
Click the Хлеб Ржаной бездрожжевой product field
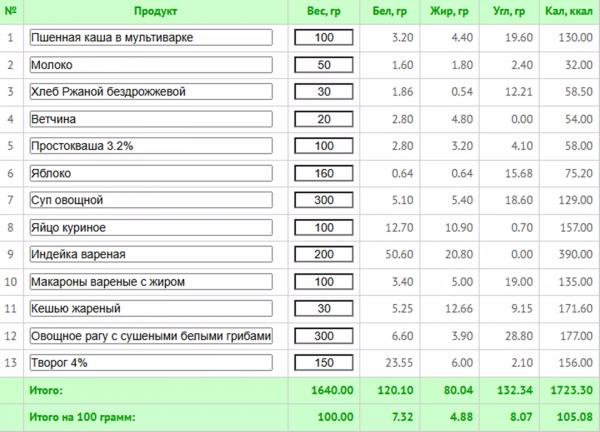(151, 92)
